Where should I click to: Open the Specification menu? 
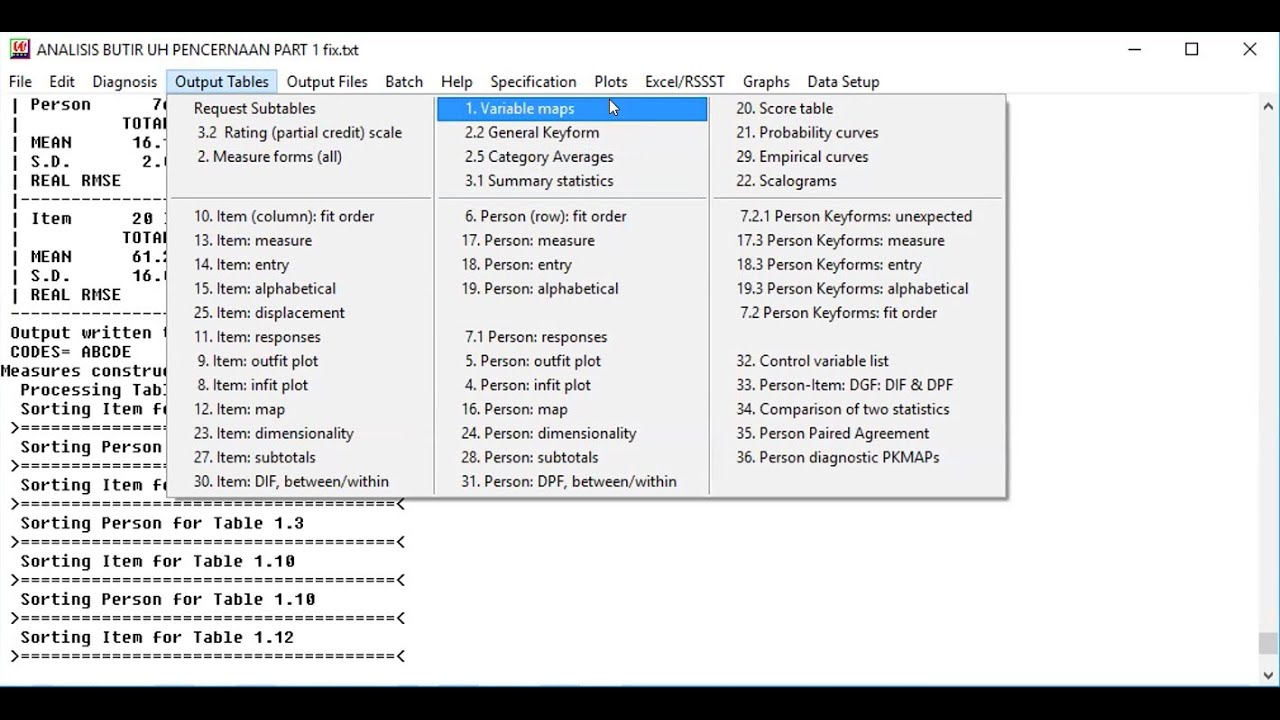tap(533, 82)
